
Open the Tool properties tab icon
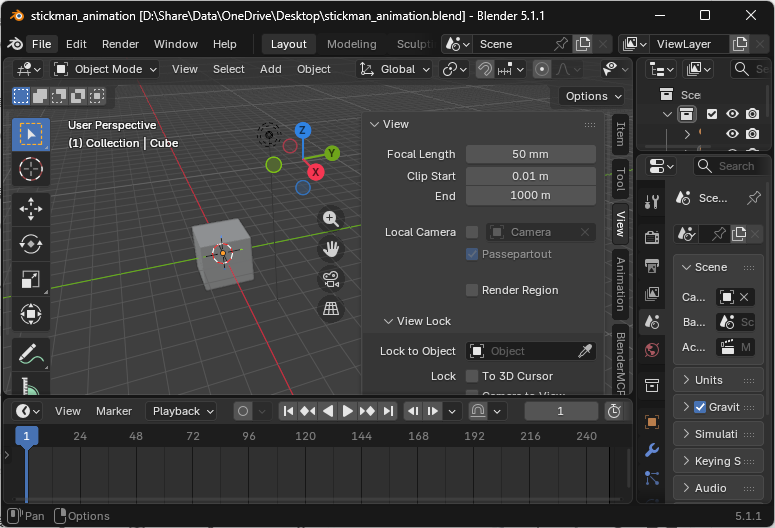[x=652, y=202]
